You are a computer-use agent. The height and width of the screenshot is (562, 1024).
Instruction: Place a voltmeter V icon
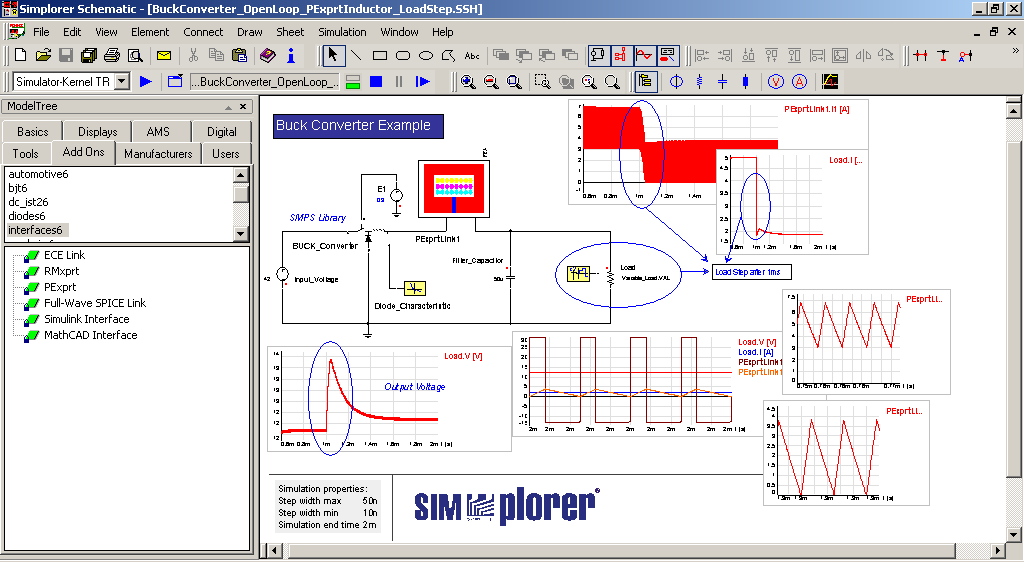click(775, 82)
